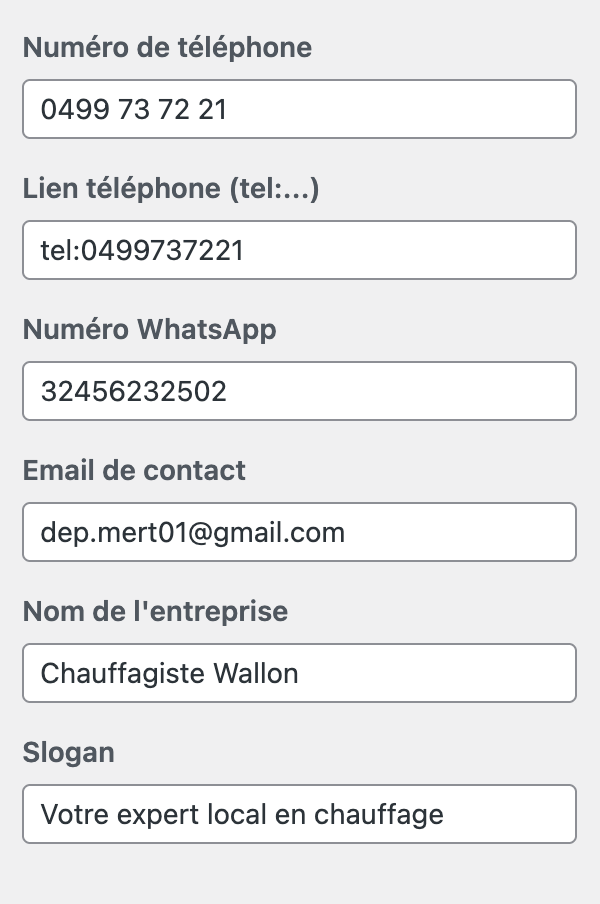Click the 'Email de contact' label

point(134,470)
